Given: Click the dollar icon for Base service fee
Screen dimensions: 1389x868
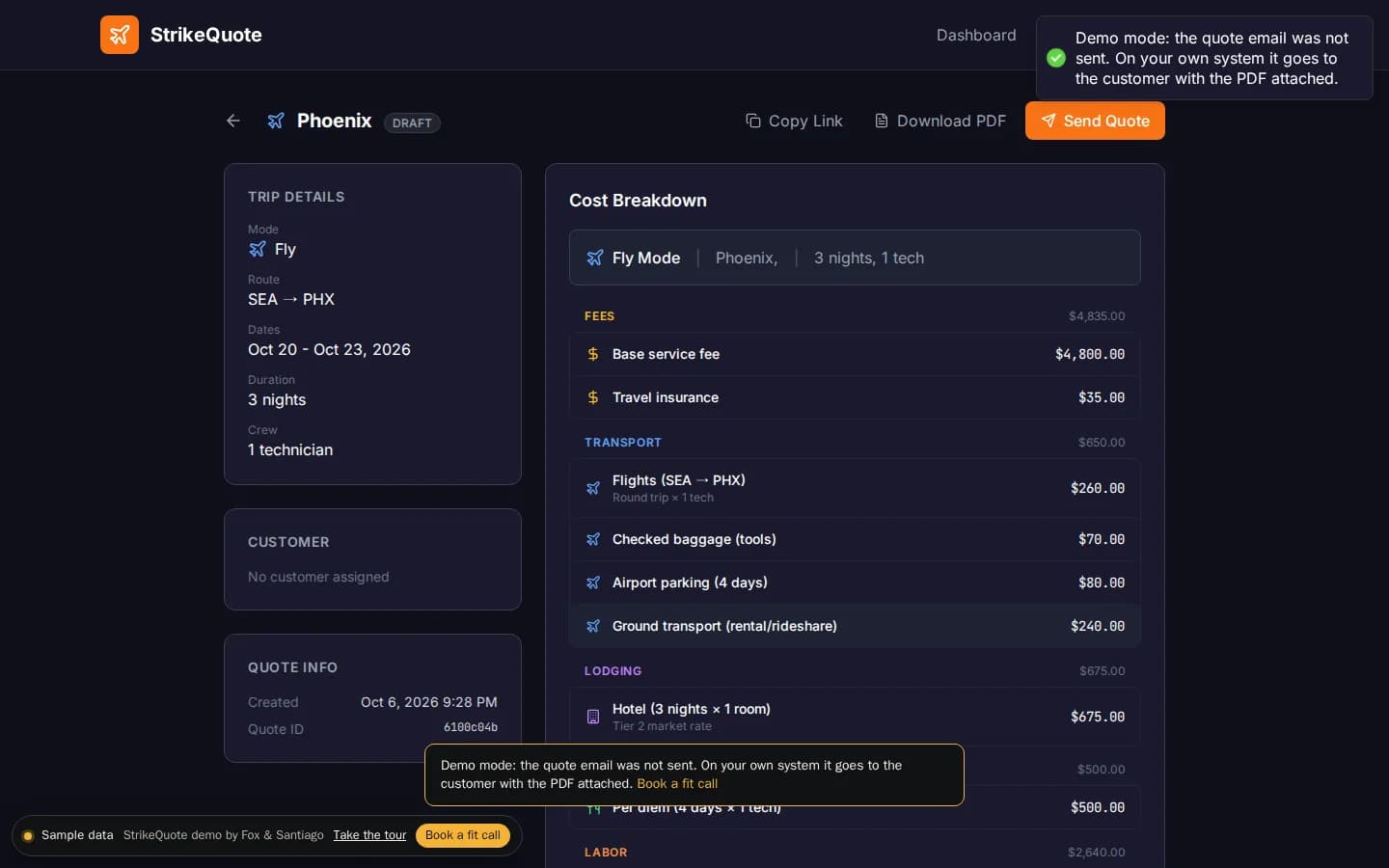Looking at the screenshot, I should point(593,354).
